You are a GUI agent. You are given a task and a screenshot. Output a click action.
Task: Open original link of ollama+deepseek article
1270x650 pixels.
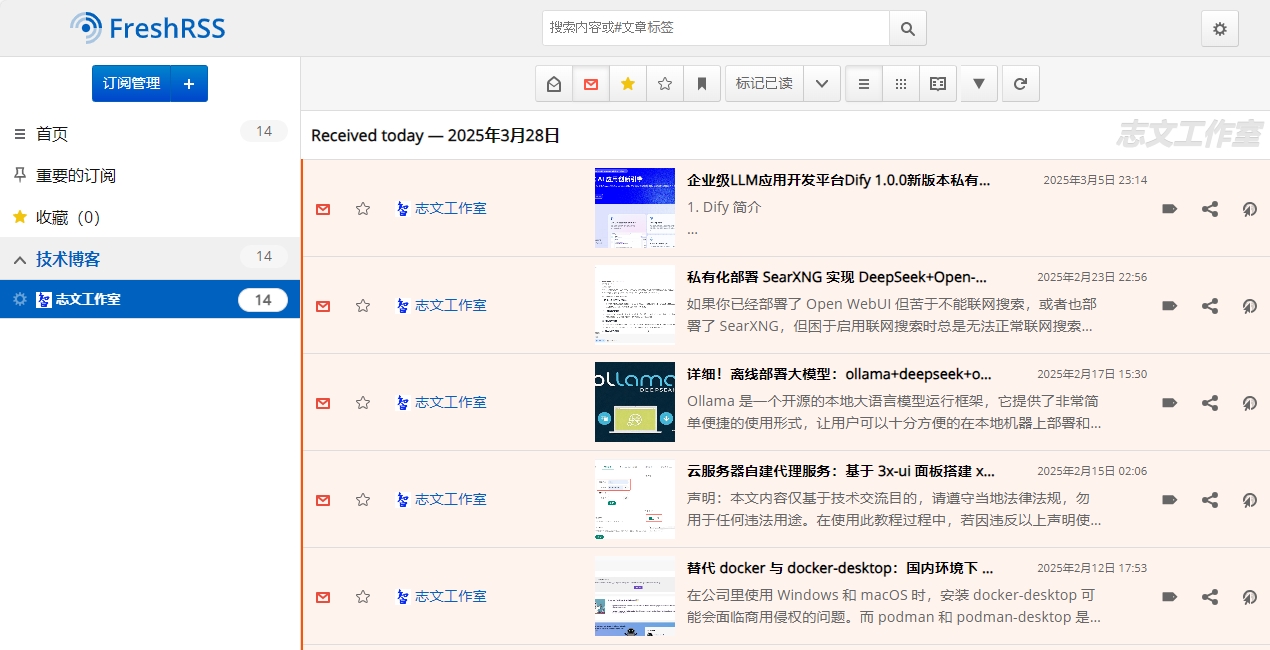point(1250,403)
